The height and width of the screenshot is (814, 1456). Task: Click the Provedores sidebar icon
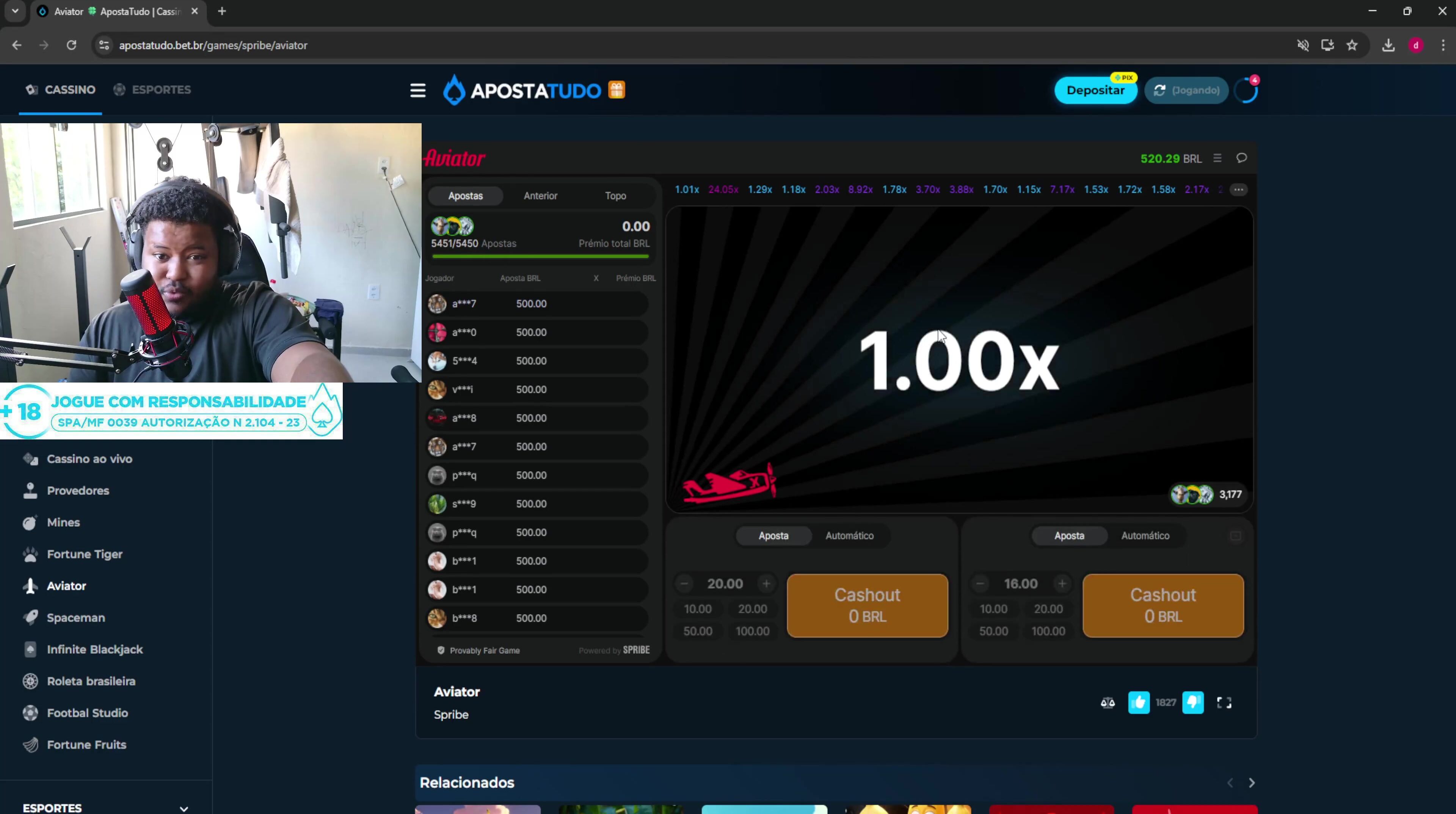point(30,491)
